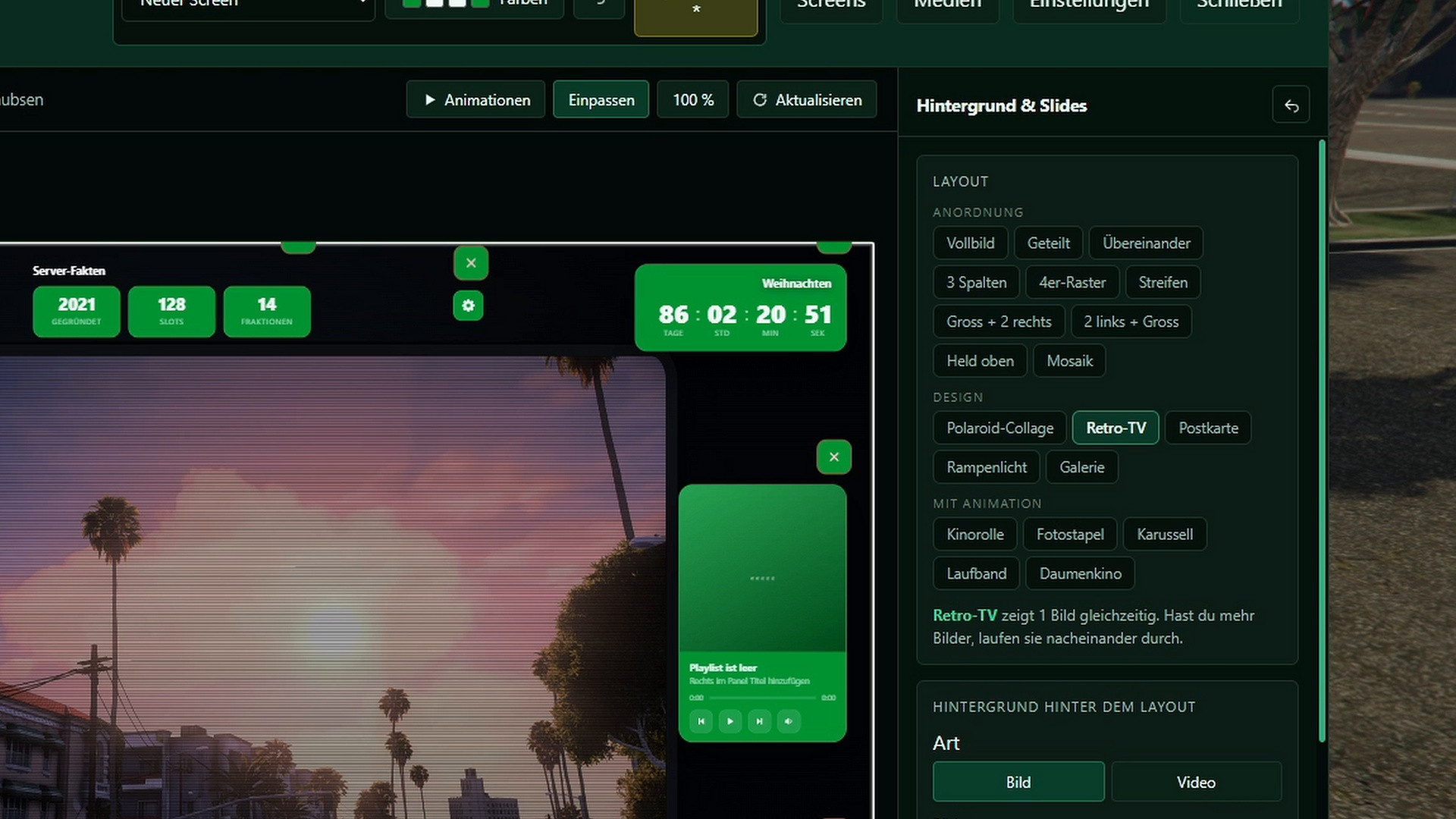Select 2 links + Gross layout
The image size is (1456, 819).
pos(1131,322)
